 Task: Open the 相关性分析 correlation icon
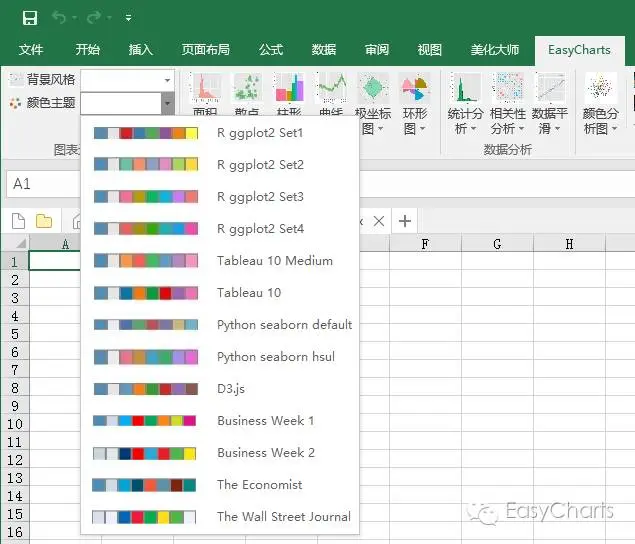(x=508, y=87)
